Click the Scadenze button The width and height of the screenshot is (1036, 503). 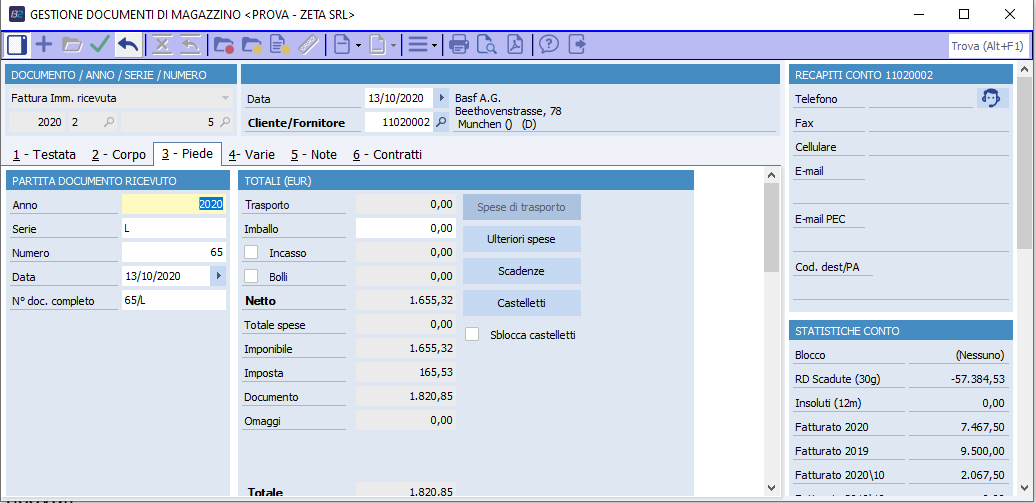(x=522, y=271)
